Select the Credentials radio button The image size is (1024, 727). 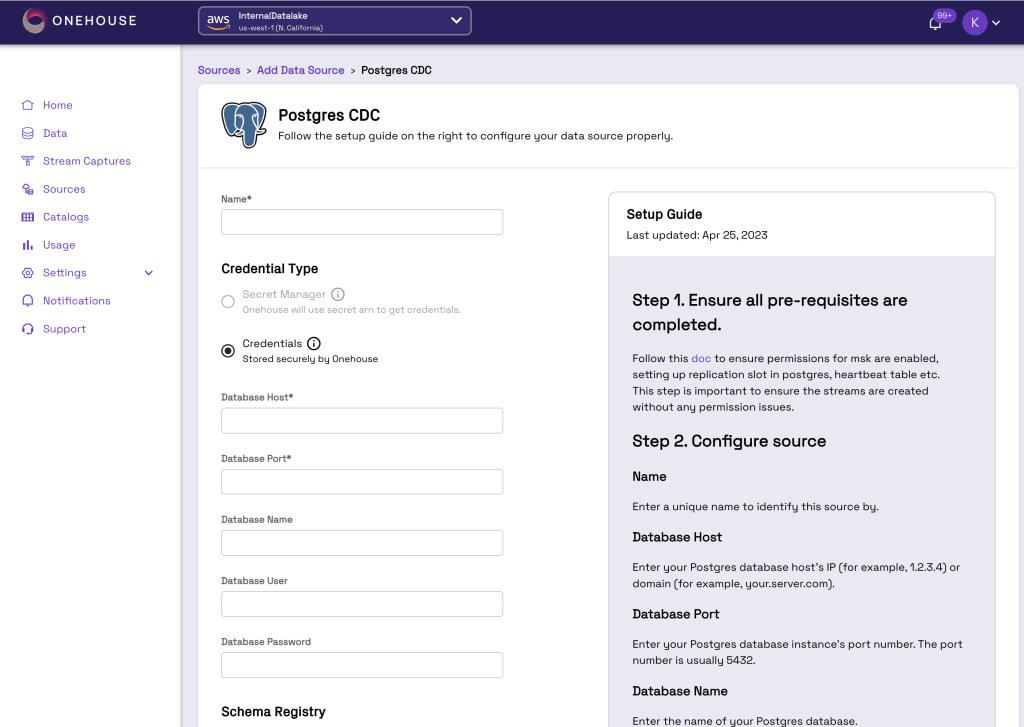click(x=228, y=350)
